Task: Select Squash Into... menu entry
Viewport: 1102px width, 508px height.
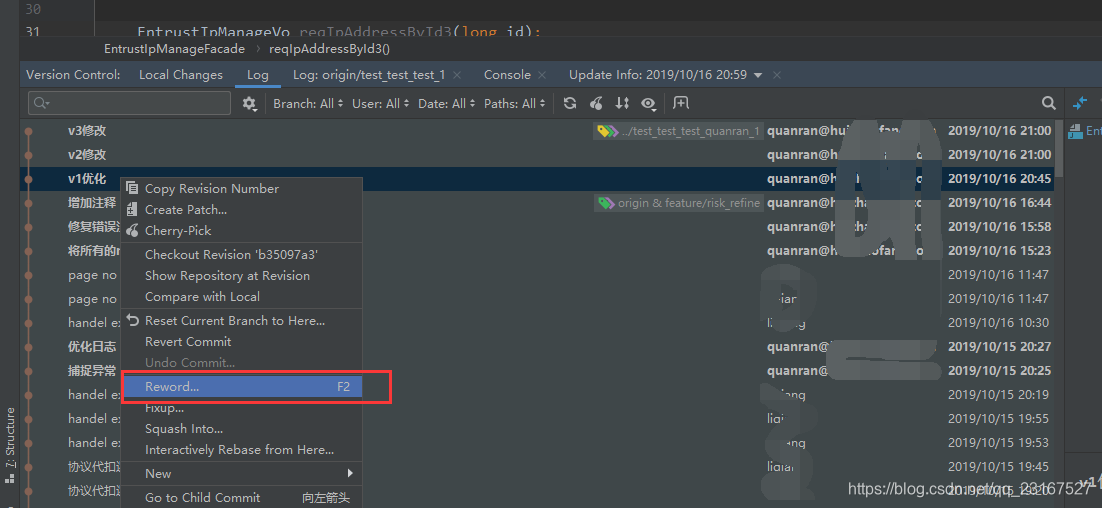Action: coord(242,429)
